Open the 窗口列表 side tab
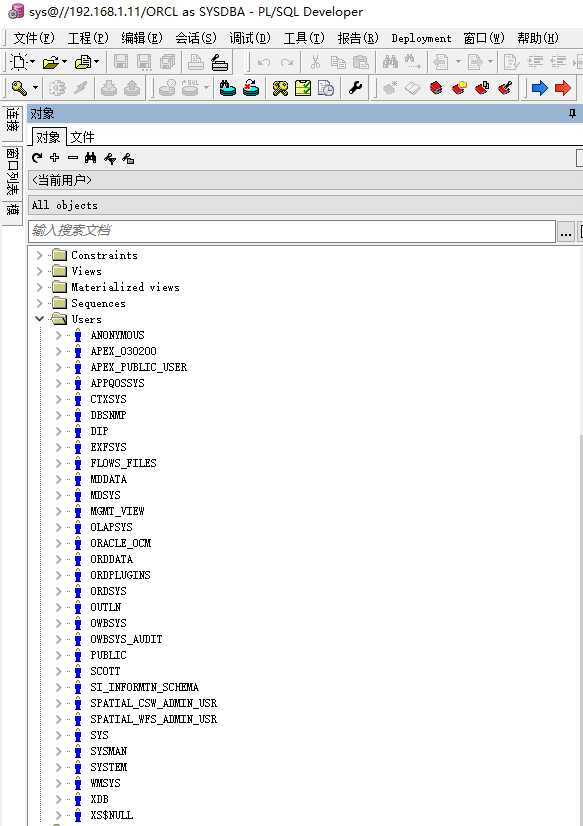Image resolution: width=583 pixels, height=826 pixels. click(12, 171)
